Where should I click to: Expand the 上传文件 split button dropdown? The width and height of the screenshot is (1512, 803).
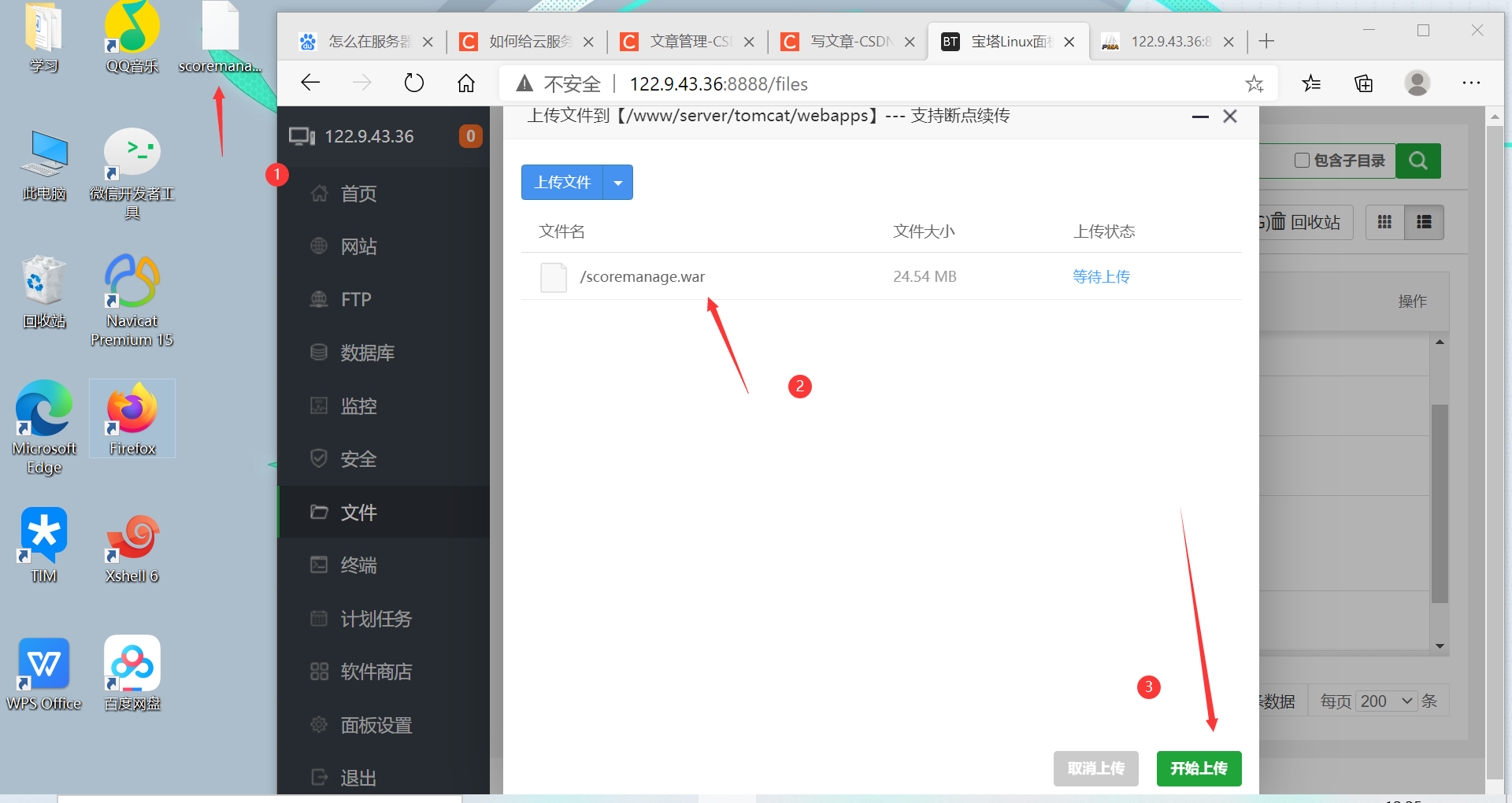point(618,182)
